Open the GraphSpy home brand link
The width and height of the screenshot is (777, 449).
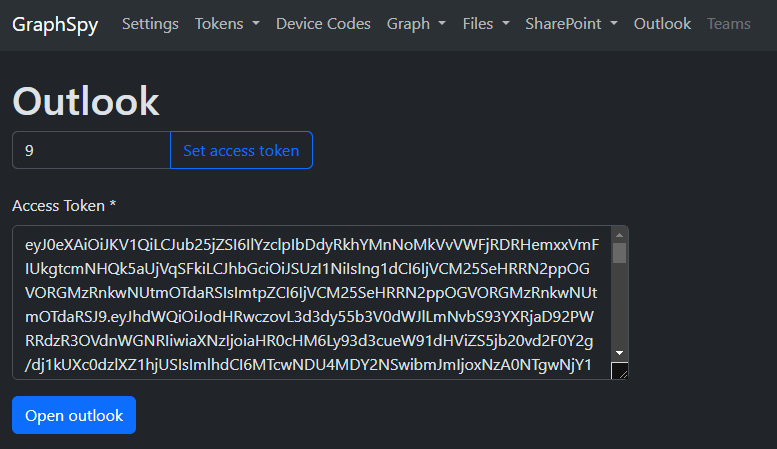point(55,24)
